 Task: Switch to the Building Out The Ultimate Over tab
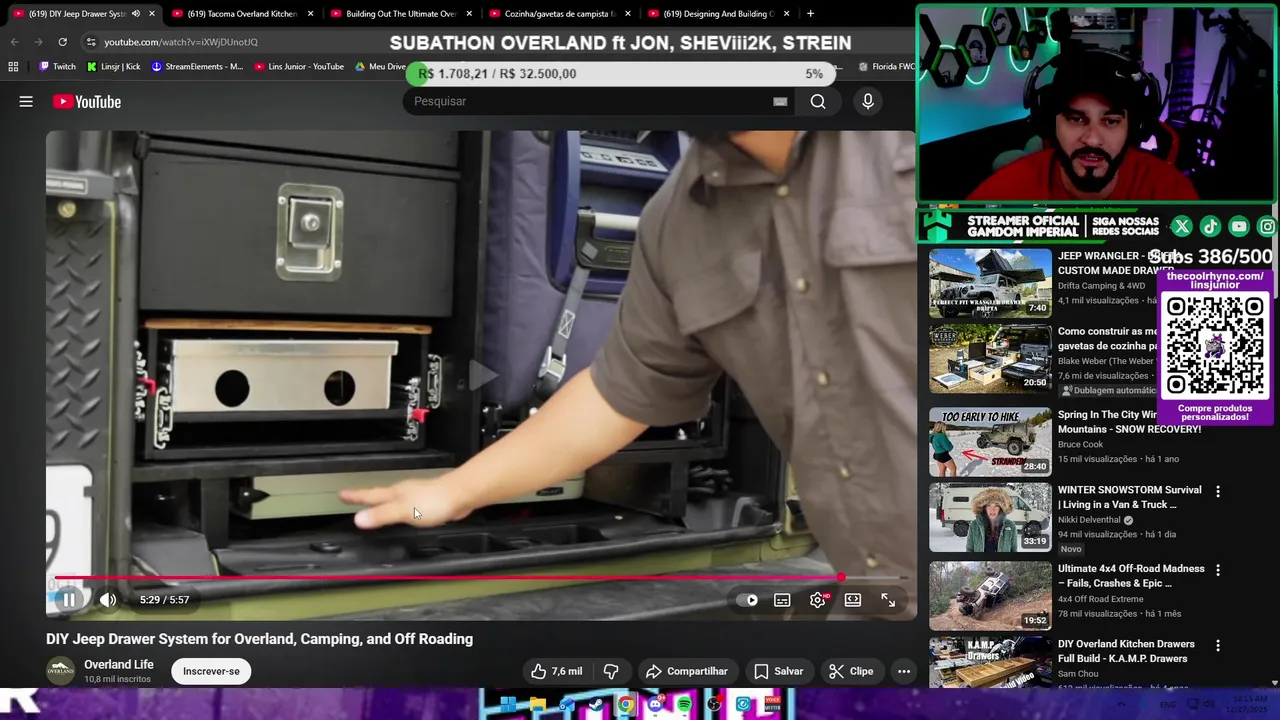point(400,14)
